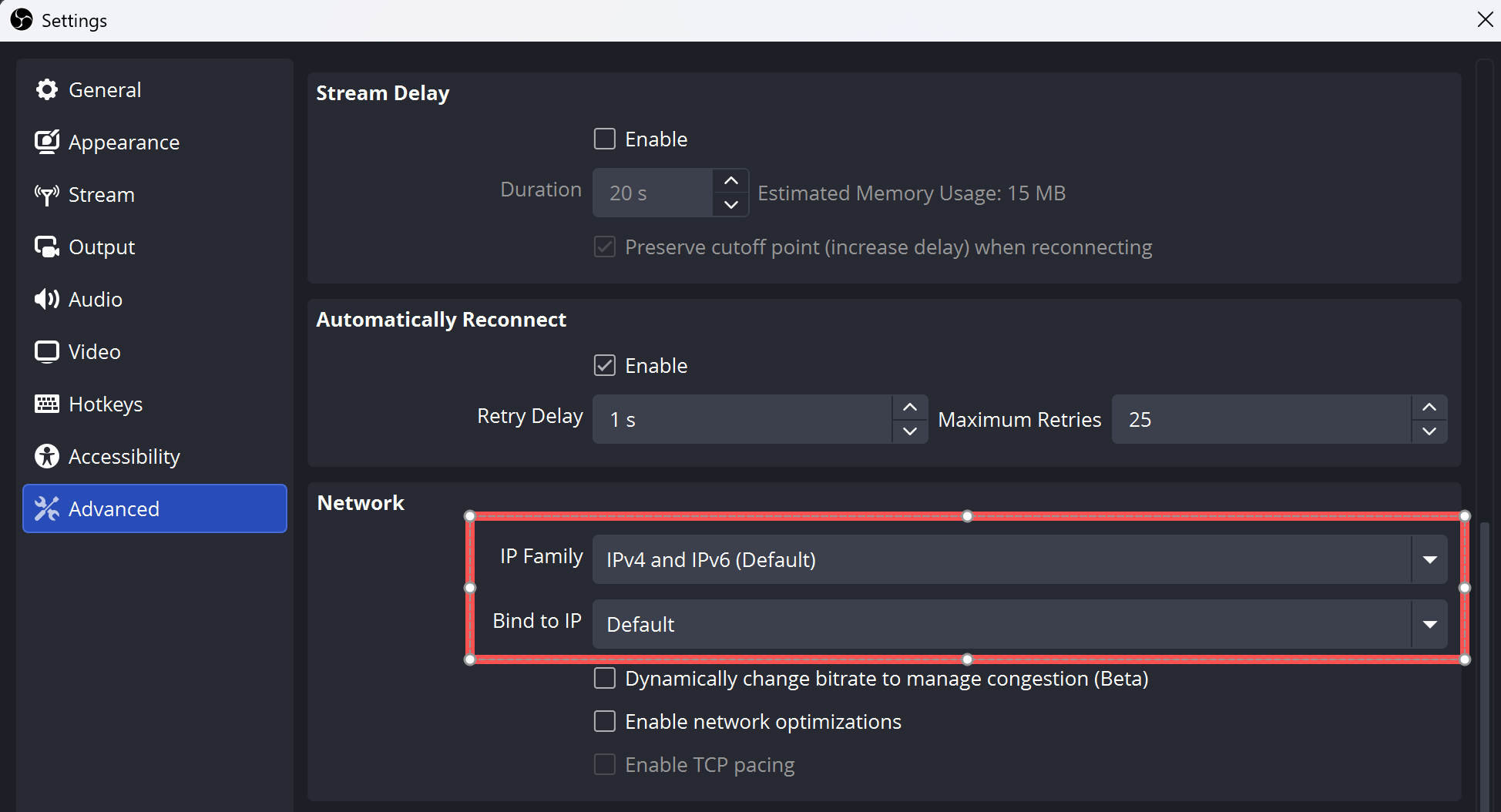This screenshot has width=1501, height=812.
Task: Click the Appearance icon in sidebar
Action: pos(47,142)
